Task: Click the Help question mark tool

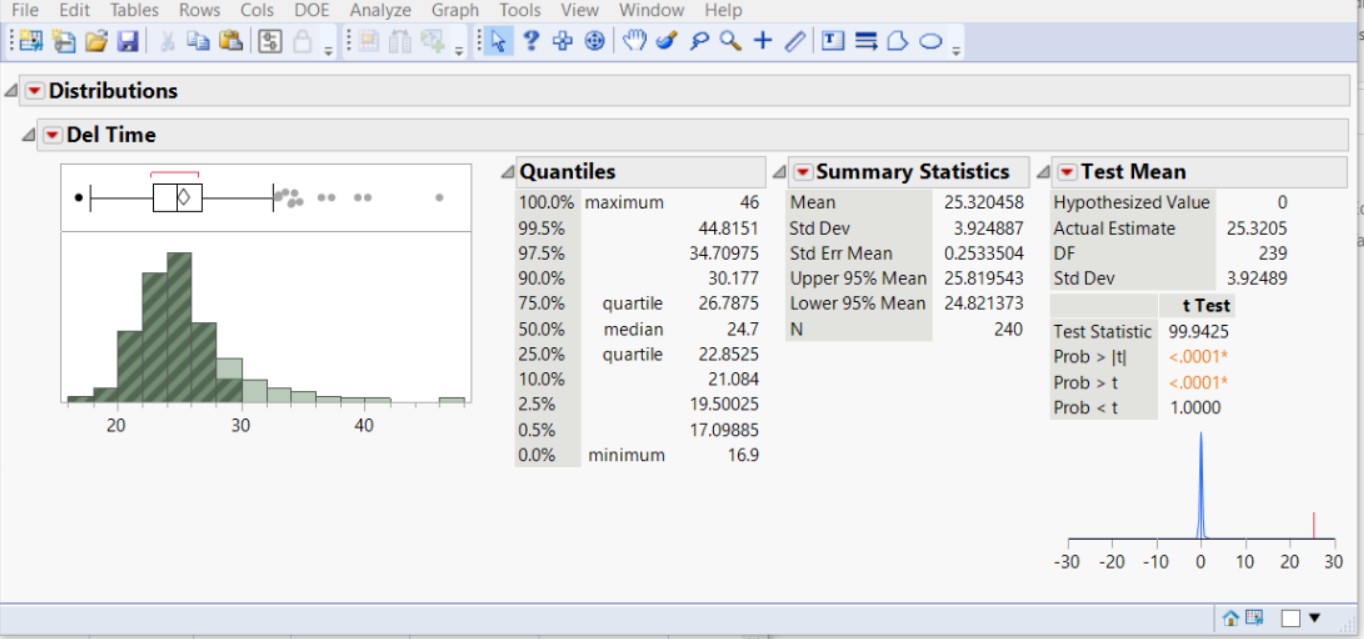Action: coord(531,41)
